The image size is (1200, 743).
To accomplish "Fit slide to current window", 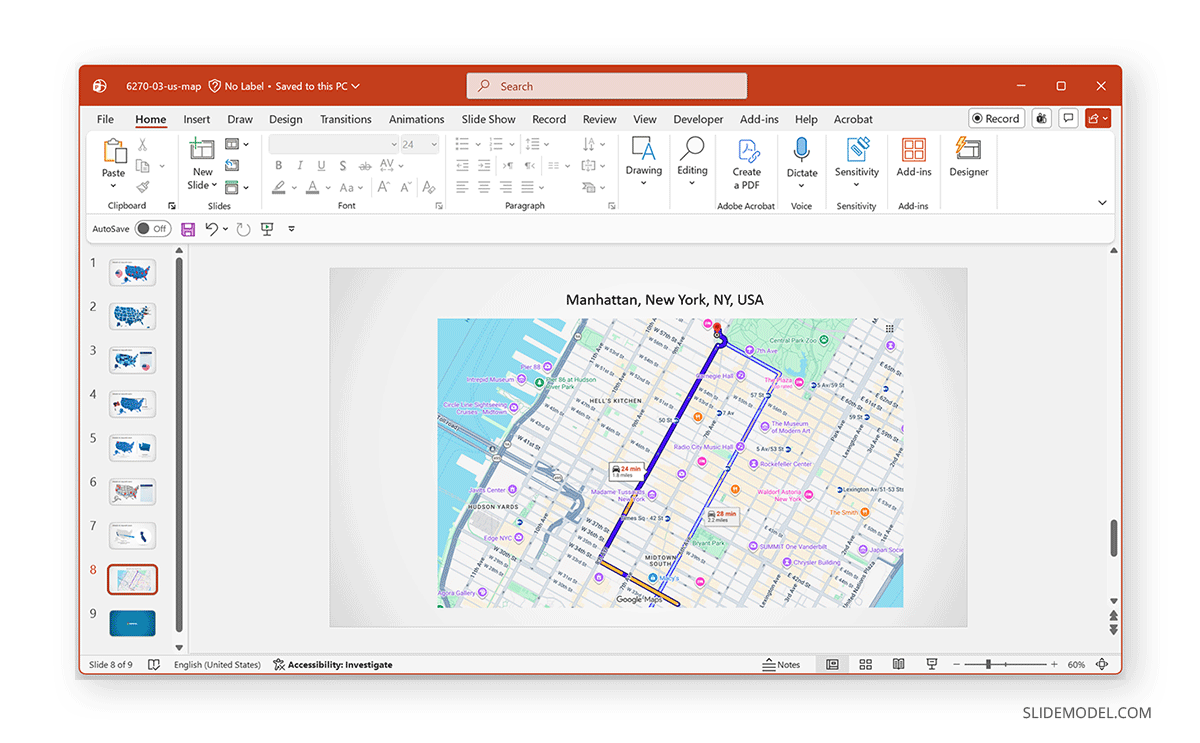I will [x=1102, y=664].
